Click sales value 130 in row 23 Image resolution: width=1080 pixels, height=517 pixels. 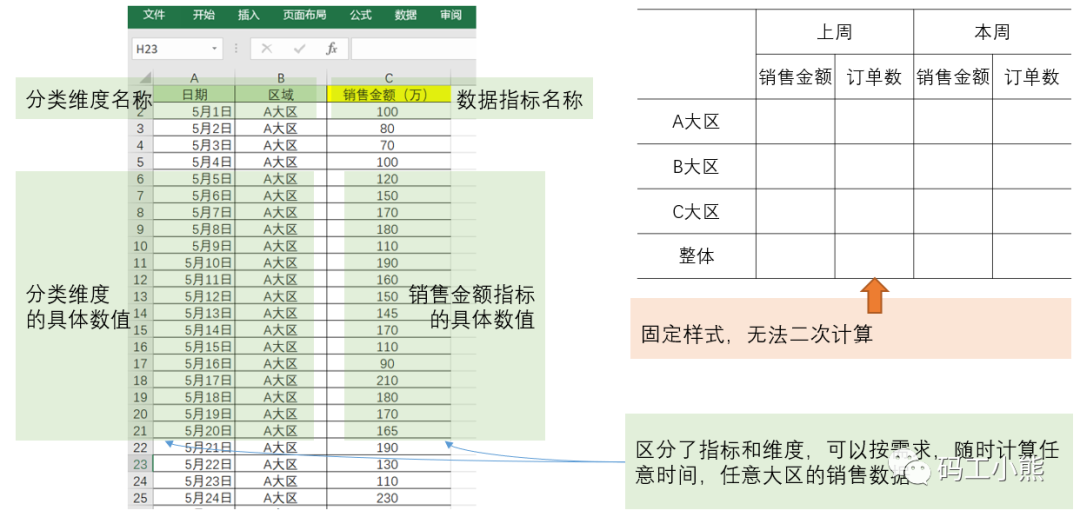[x=389, y=464]
